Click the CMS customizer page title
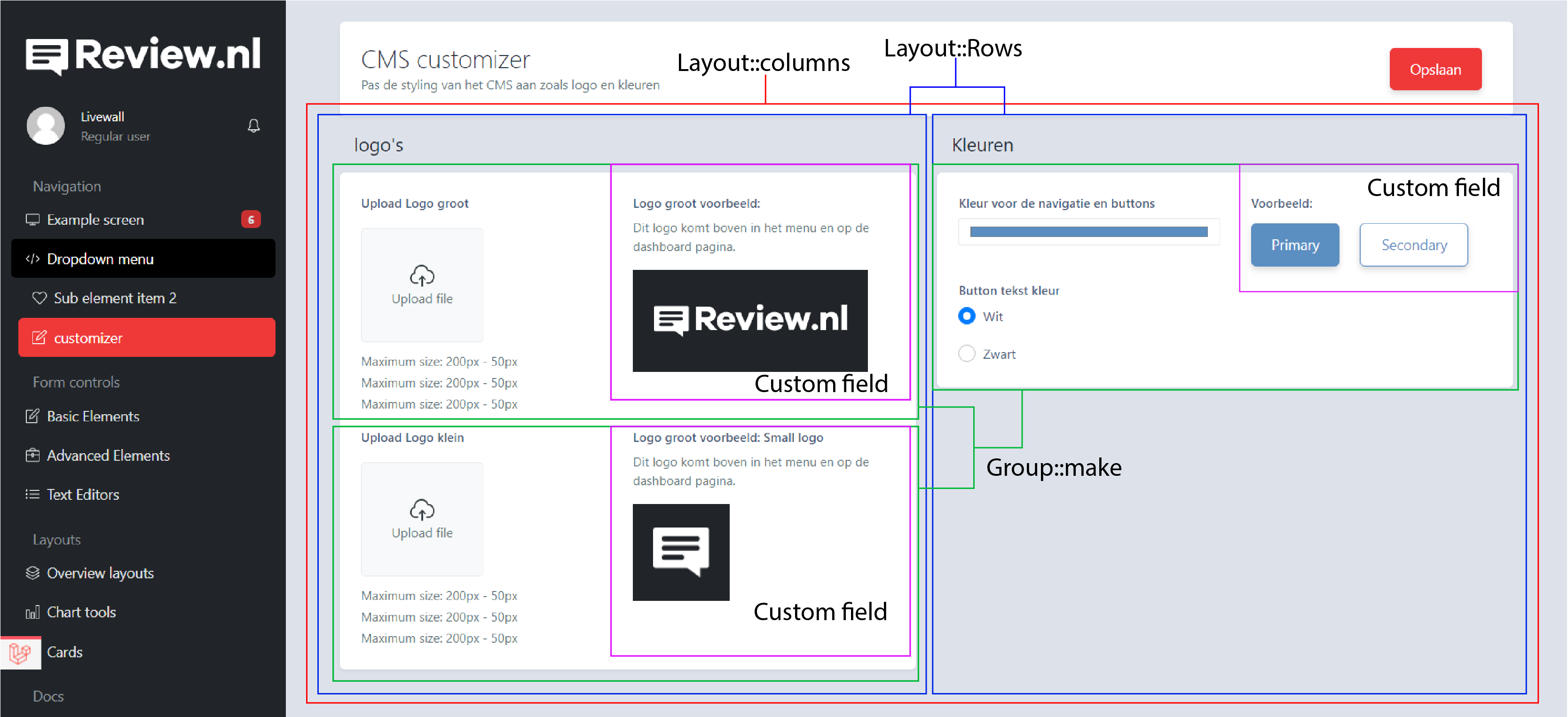The height and width of the screenshot is (717, 1568). tap(446, 60)
